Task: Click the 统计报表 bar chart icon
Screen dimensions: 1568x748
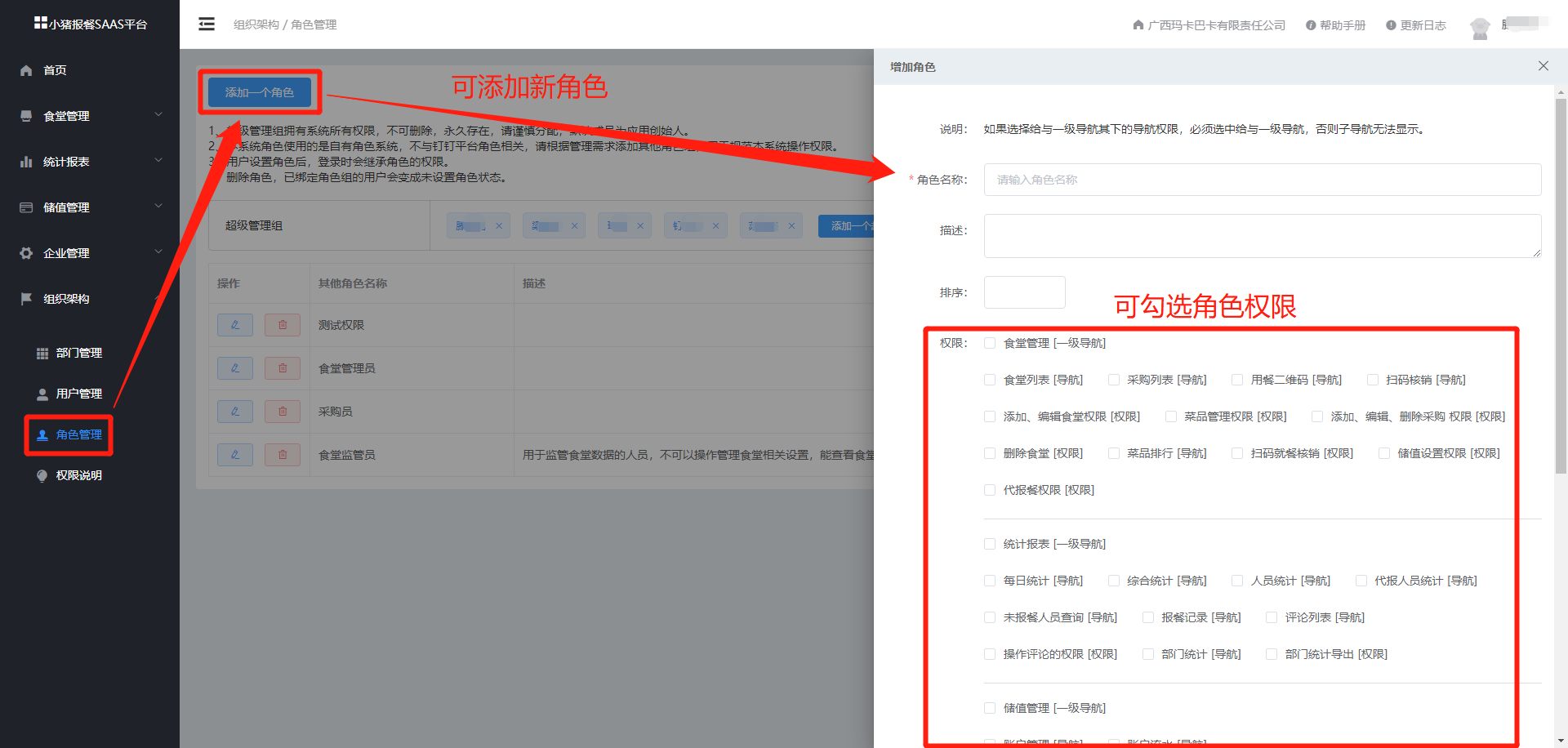Action: pyautogui.click(x=26, y=162)
